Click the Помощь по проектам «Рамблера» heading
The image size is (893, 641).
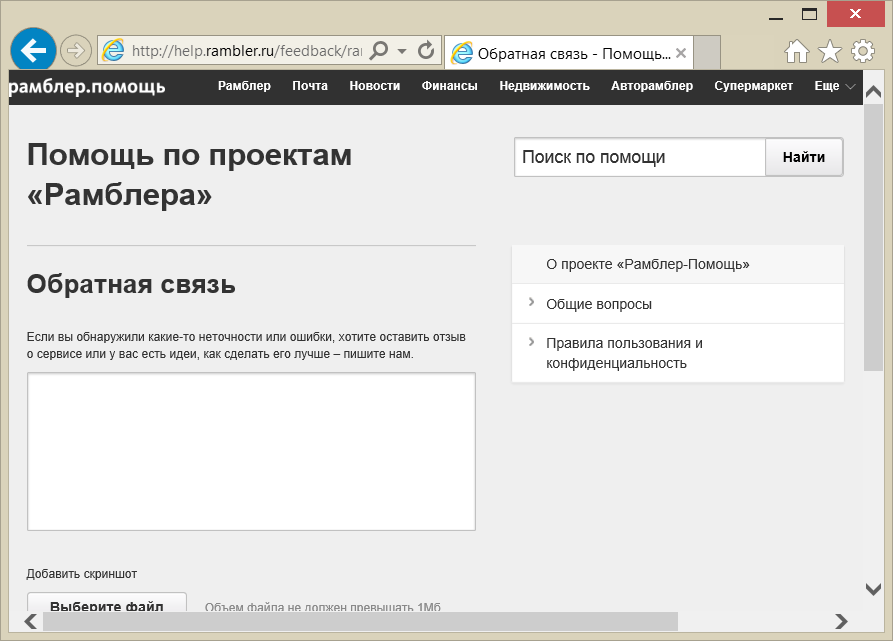pos(190,174)
